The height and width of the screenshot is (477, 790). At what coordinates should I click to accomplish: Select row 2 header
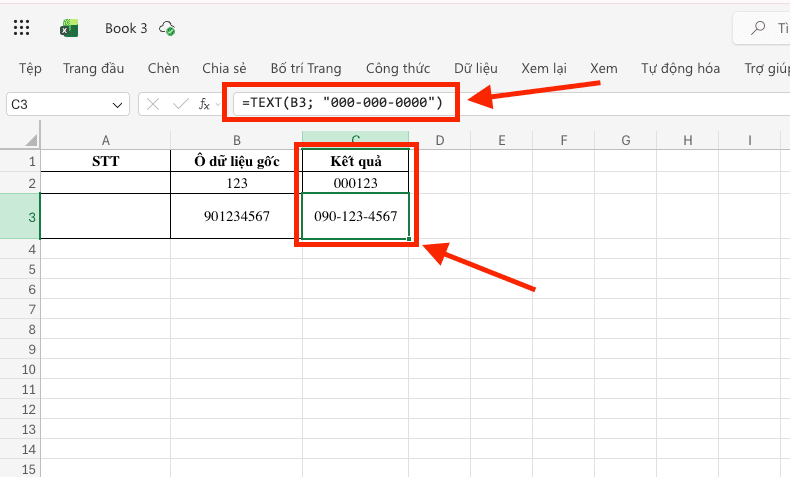click(20, 183)
